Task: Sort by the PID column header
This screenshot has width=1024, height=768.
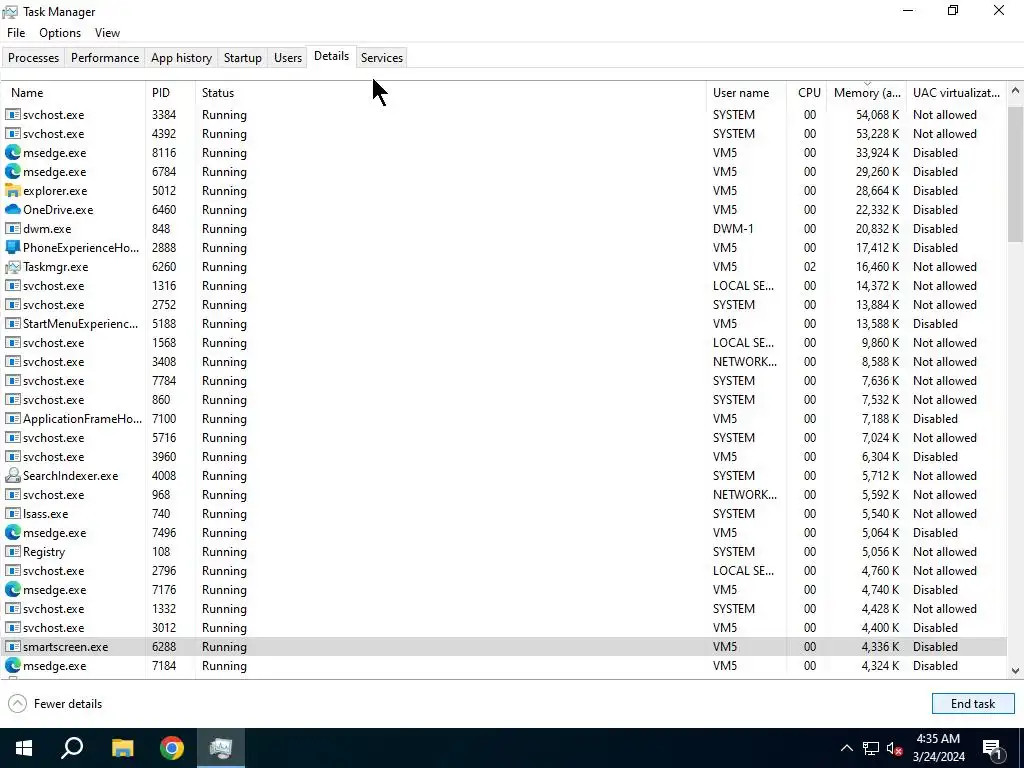Action: point(170,93)
